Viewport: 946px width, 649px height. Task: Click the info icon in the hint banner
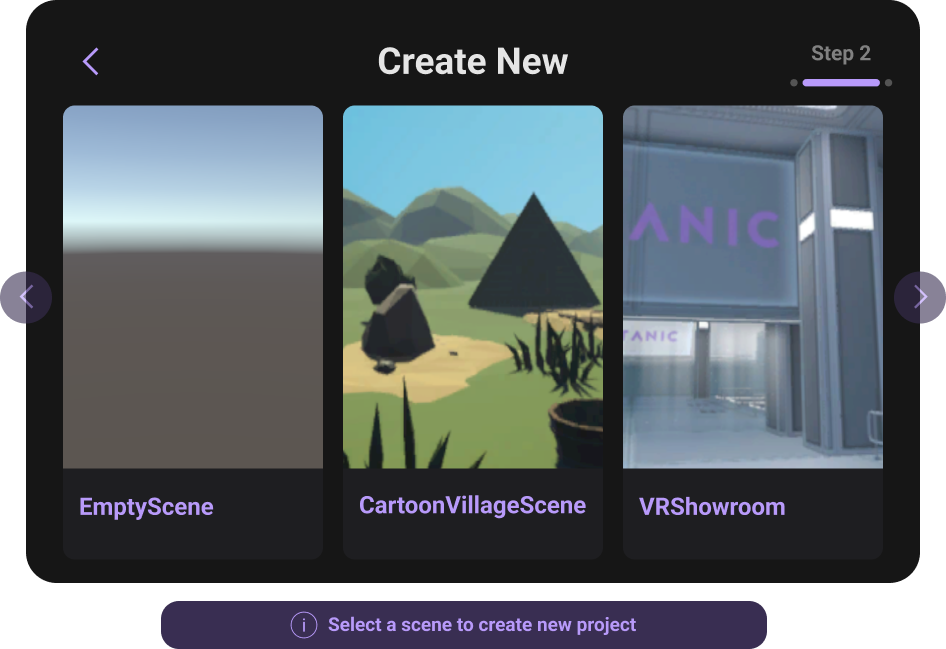[303, 625]
